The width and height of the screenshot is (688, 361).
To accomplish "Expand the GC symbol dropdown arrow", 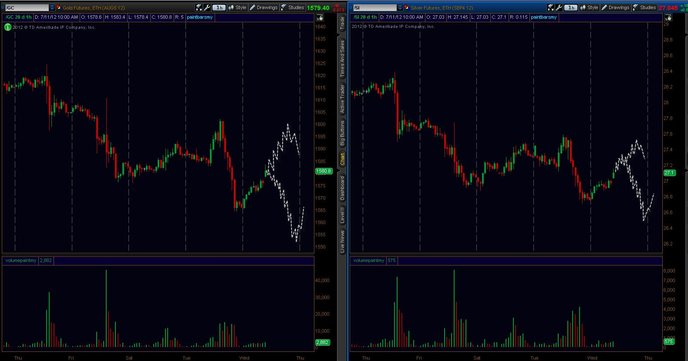I will tap(52, 7).
